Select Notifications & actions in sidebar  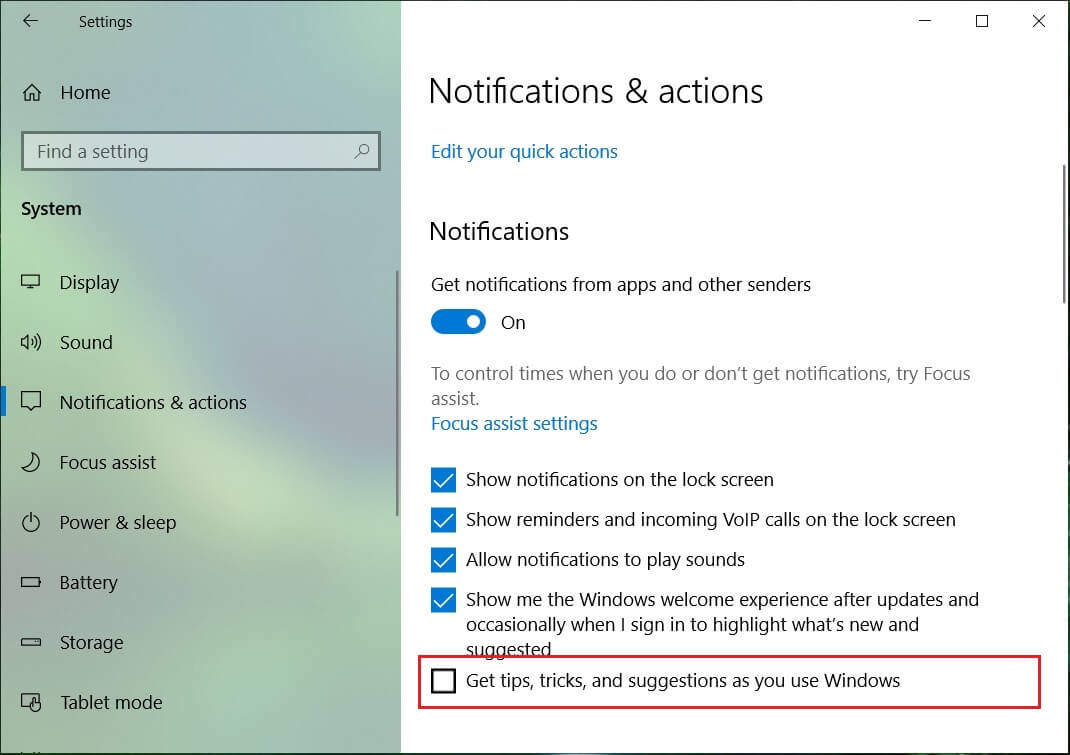(x=153, y=402)
